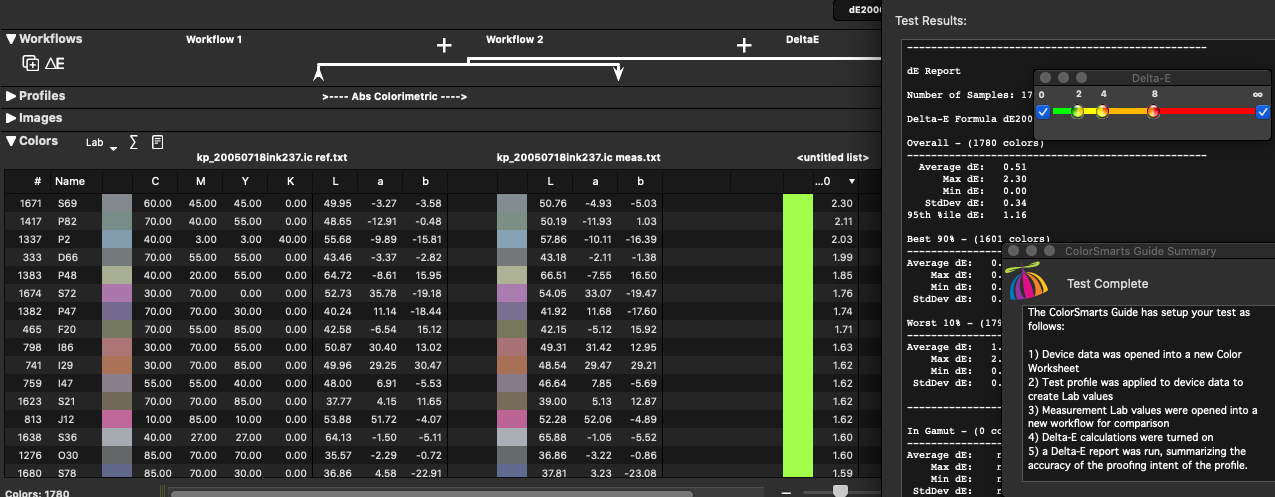Select the Workflow 2 header
This screenshot has width=1275, height=497.
coord(514,40)
